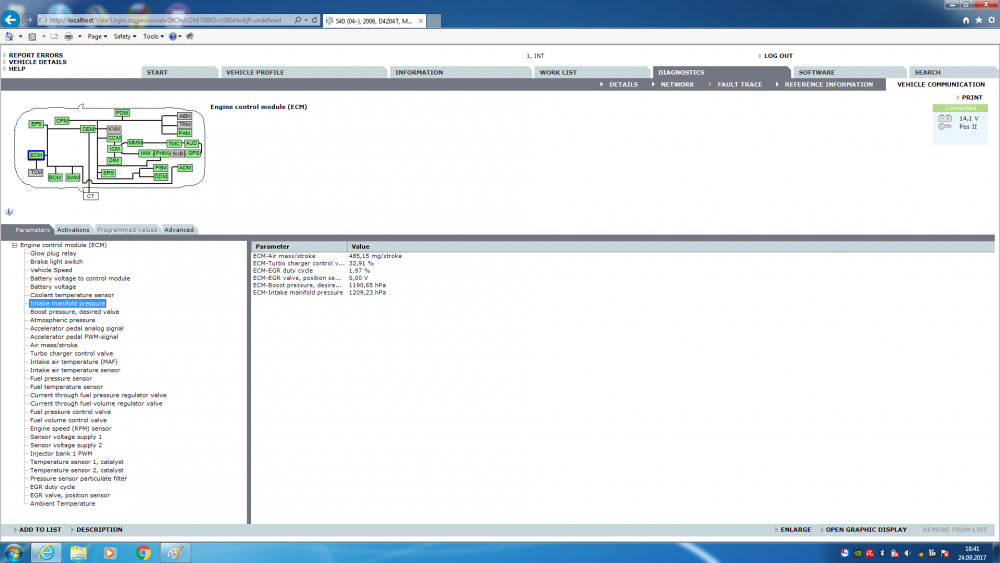
Task: Collapse the Engine control module tree node
Action: (x=15, y=245)
